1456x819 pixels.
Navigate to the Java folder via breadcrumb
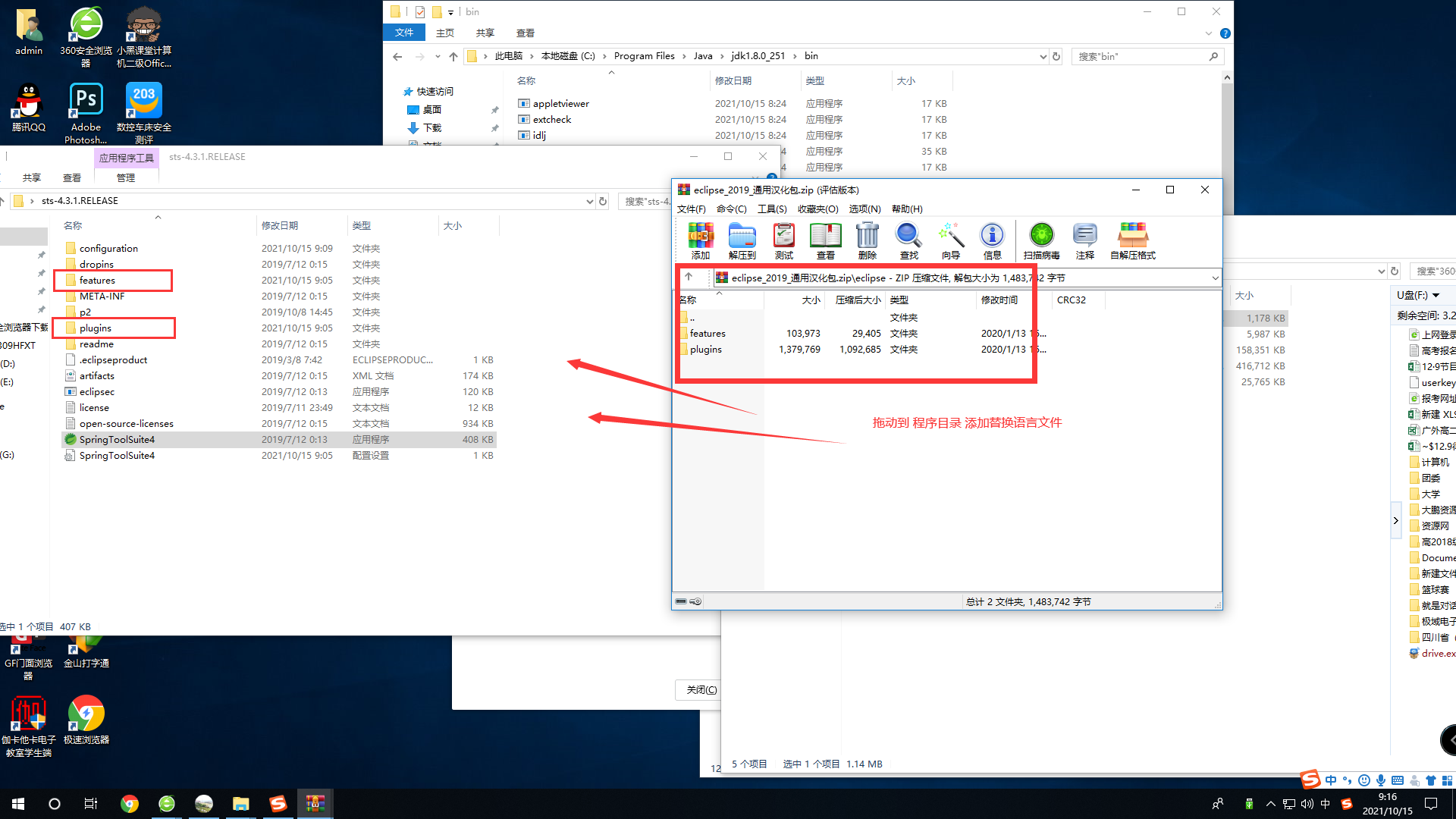coord(703,55)
